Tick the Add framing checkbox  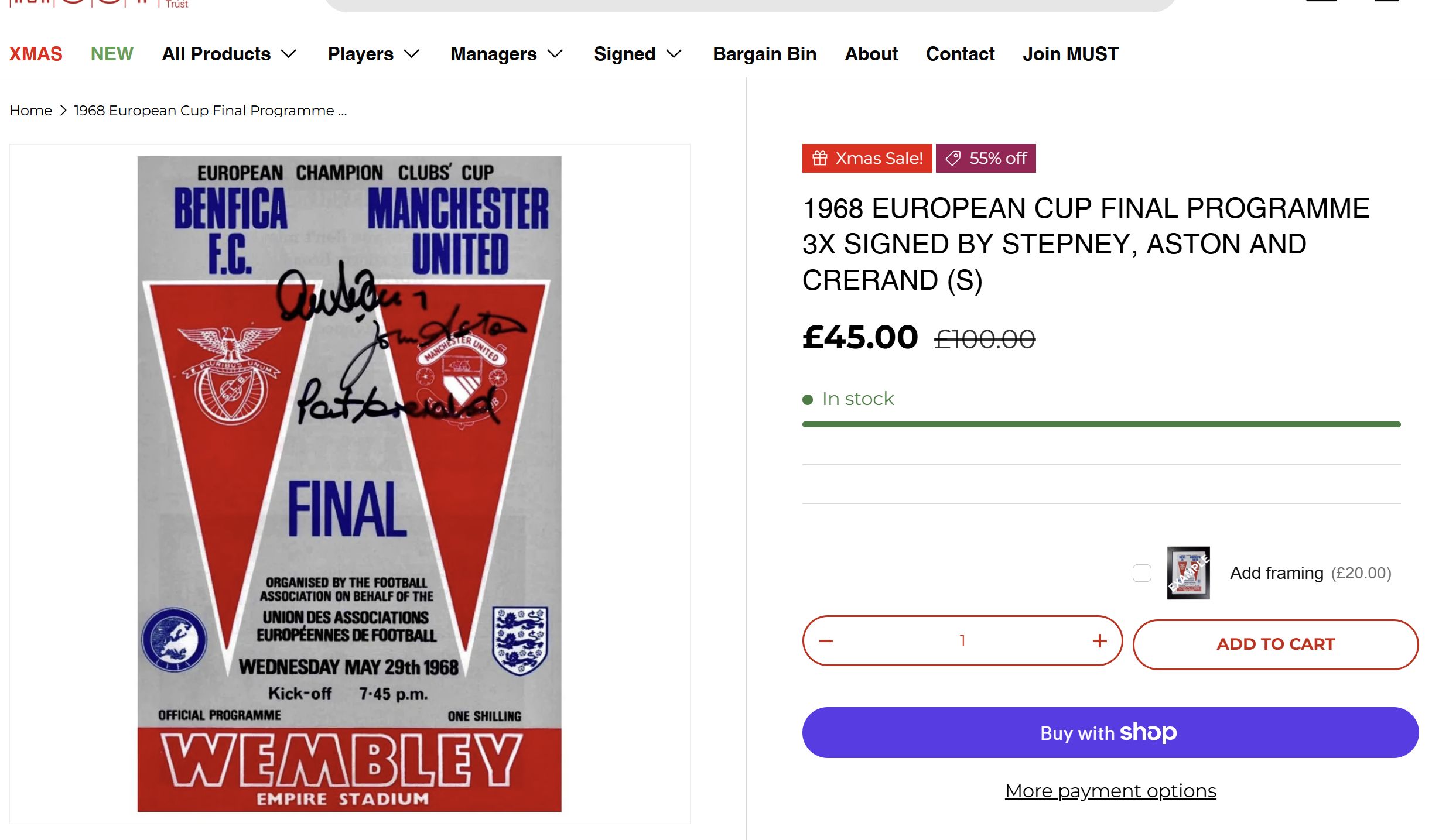tap(1141, 572)
